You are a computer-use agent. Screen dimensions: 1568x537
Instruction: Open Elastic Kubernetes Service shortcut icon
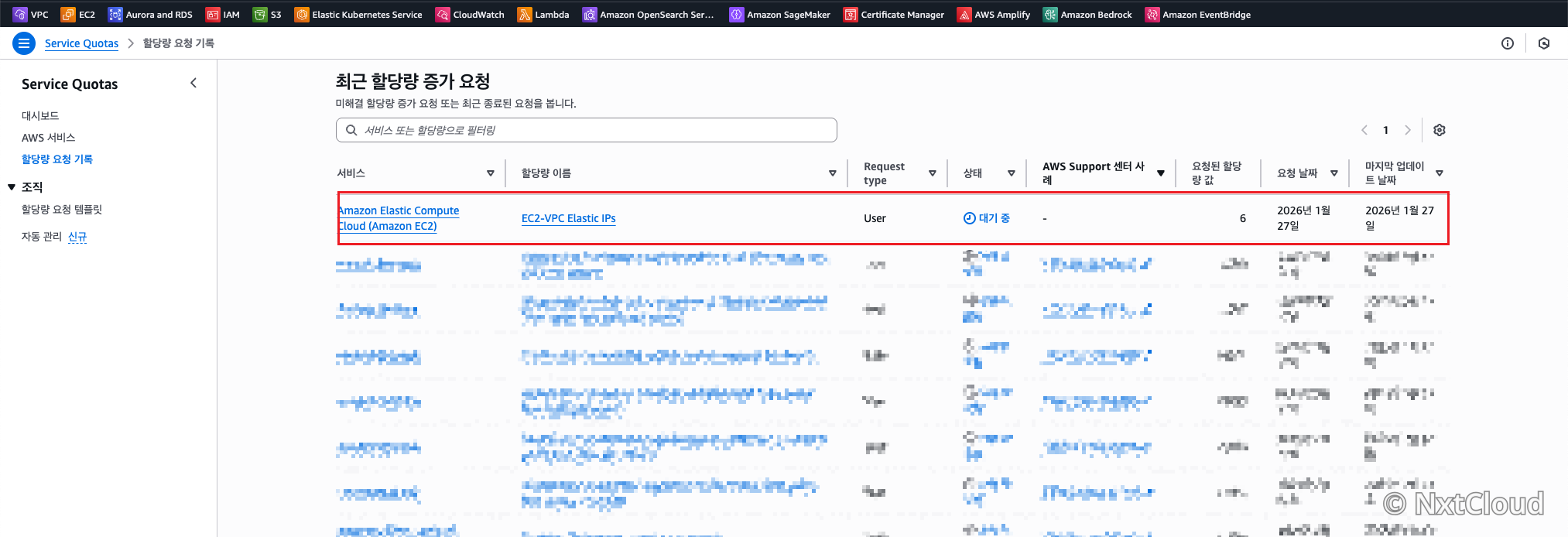click(x=302, y=14)
